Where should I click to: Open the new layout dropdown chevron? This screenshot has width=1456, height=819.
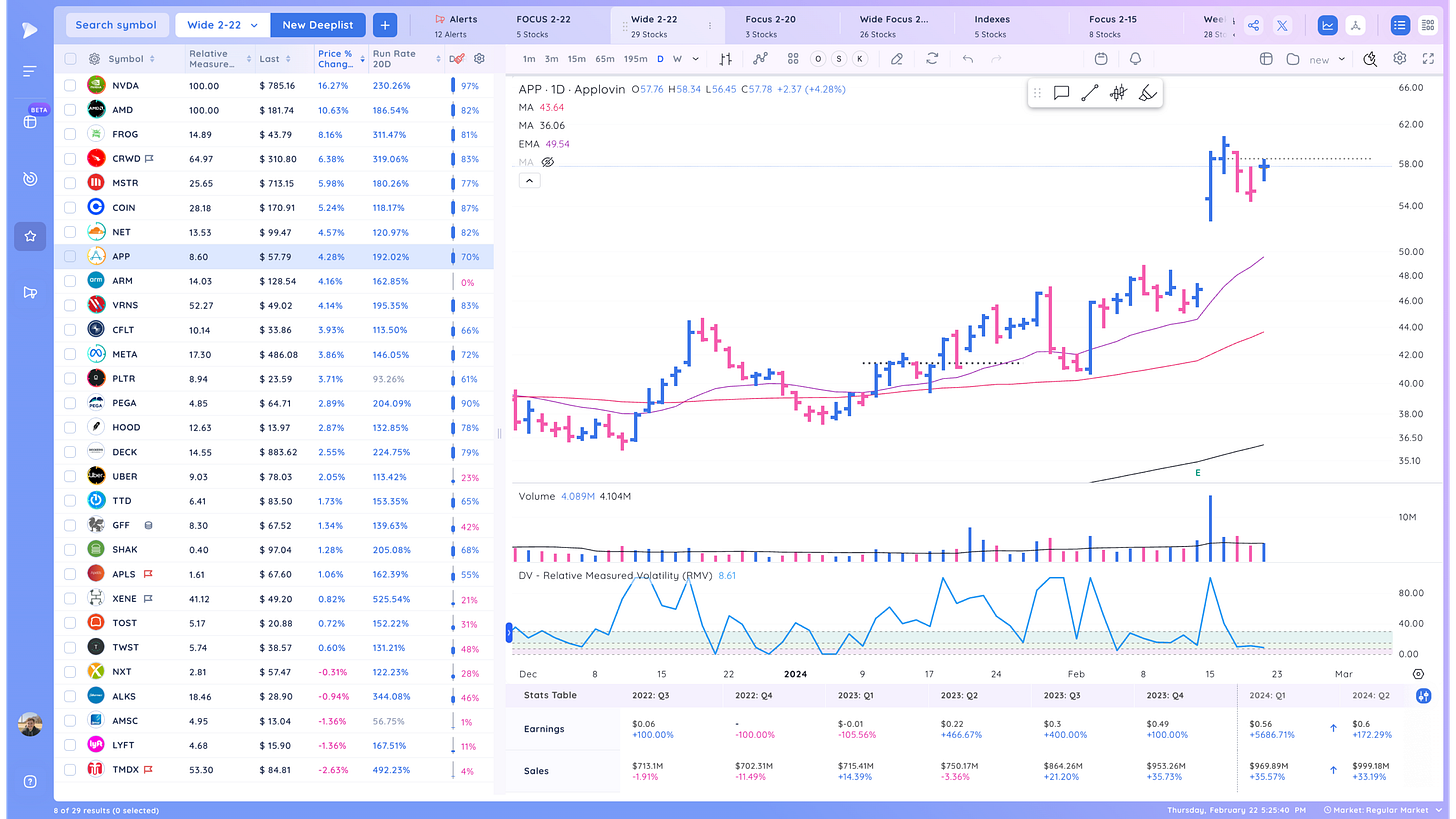click(x=1342, y=59)
